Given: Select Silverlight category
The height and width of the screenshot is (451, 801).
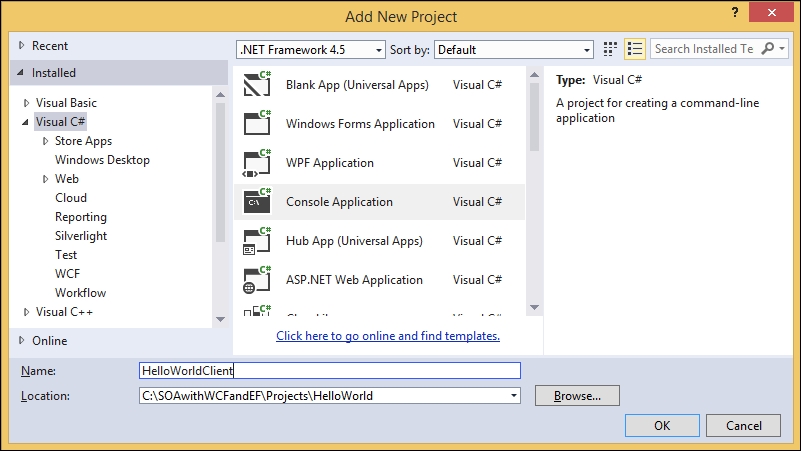Looking at the screenshot, I should tap(81, 236).
